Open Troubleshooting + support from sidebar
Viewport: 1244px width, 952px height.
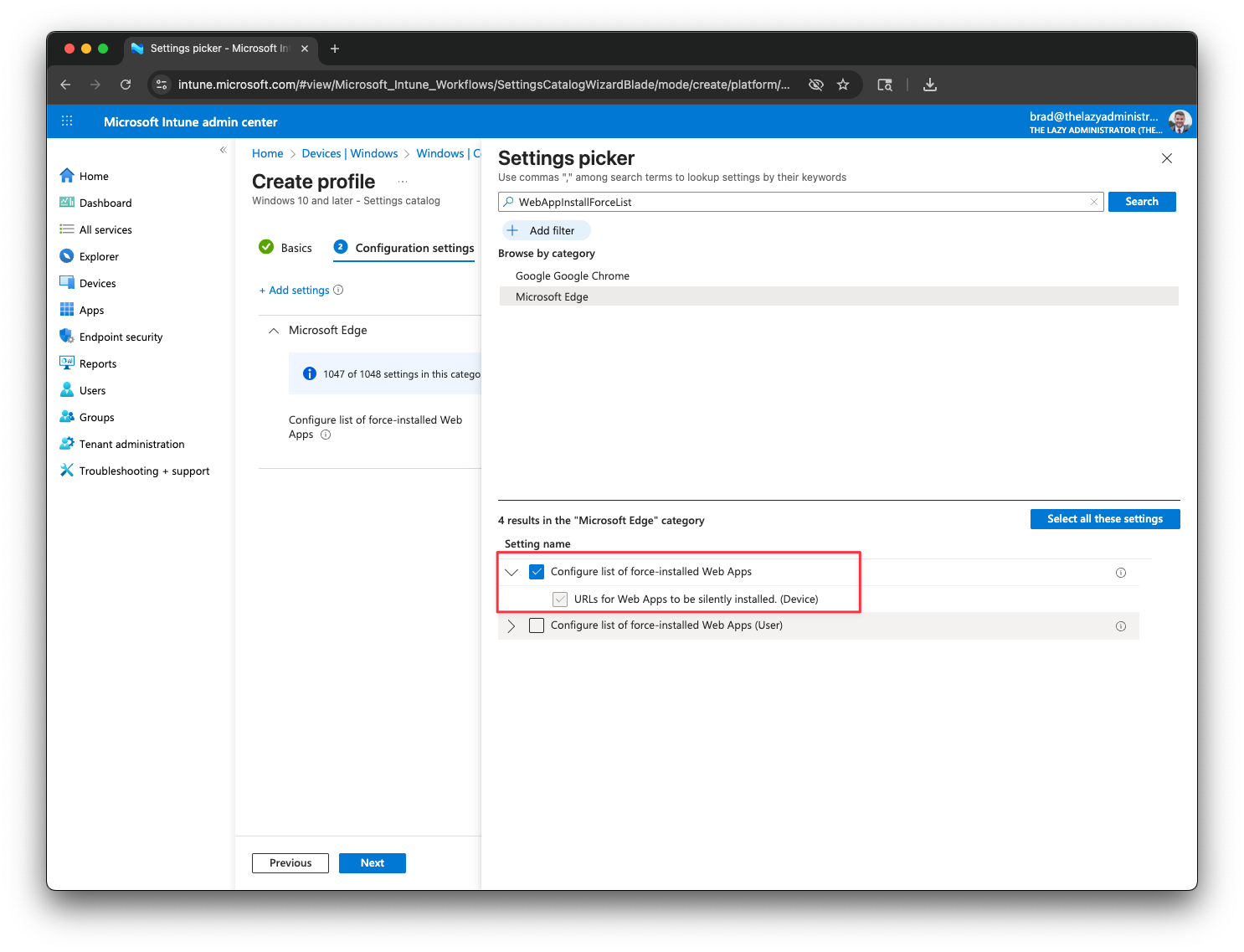click(144, 471)
